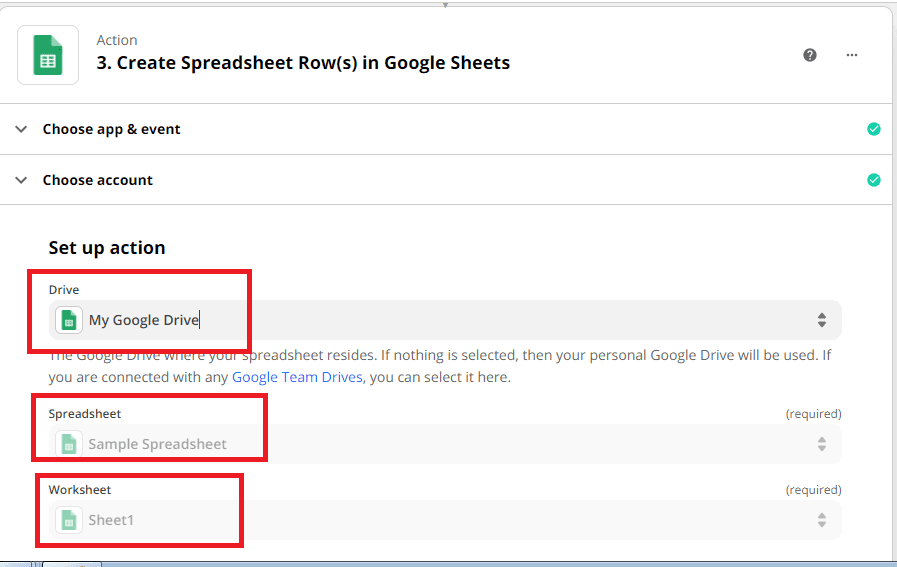
Task: Click the large Google Sheets step icon
Action: [x=47, y=55]
